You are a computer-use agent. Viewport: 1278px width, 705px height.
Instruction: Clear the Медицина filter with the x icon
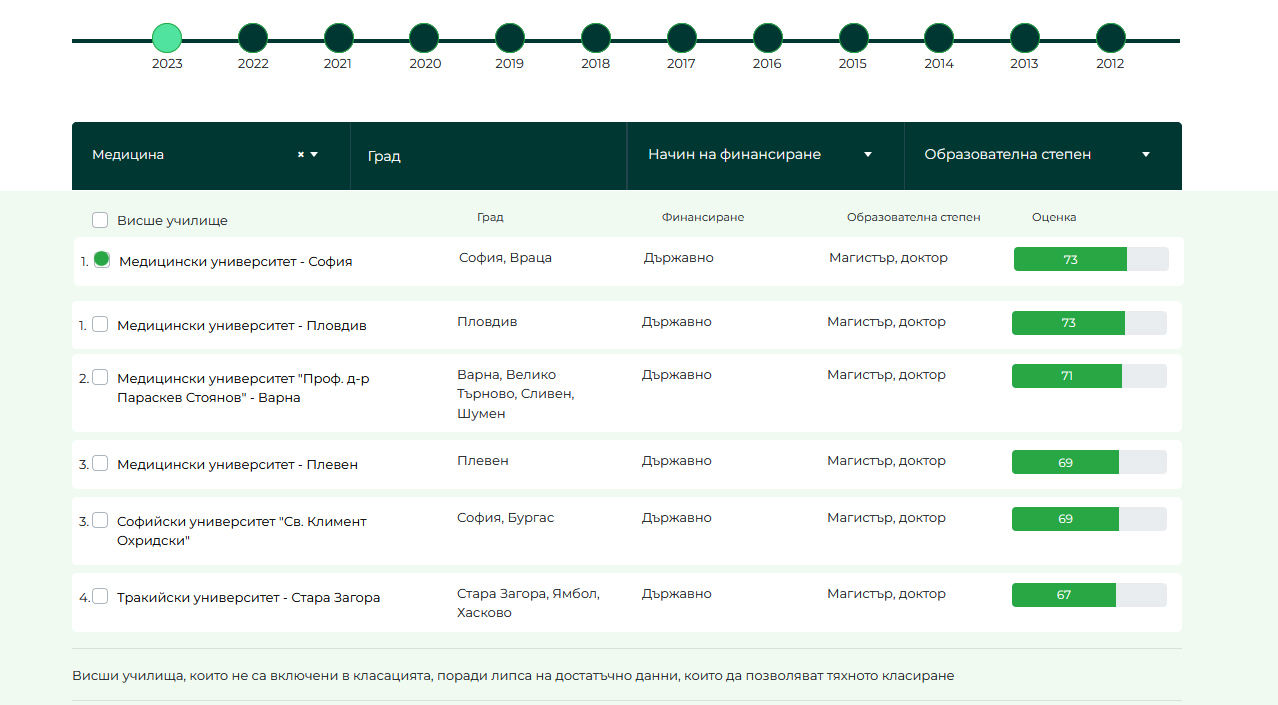(300, 155)
